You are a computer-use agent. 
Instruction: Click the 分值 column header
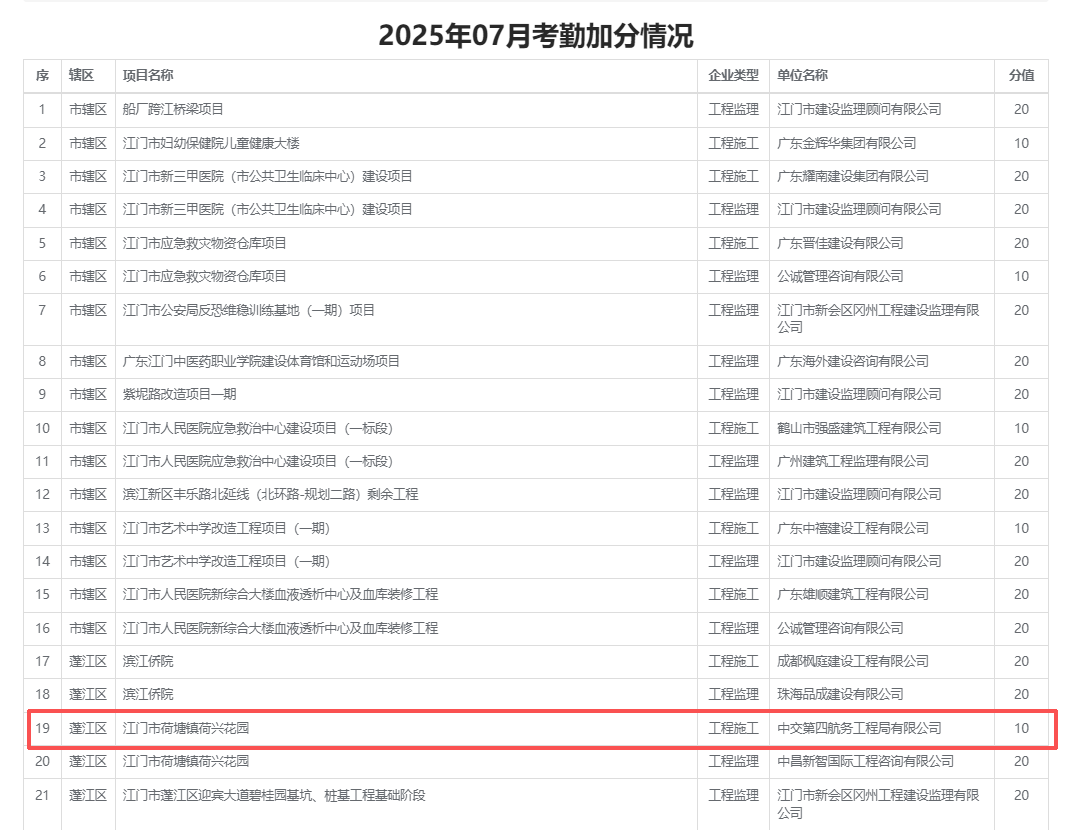[1021, 76]
